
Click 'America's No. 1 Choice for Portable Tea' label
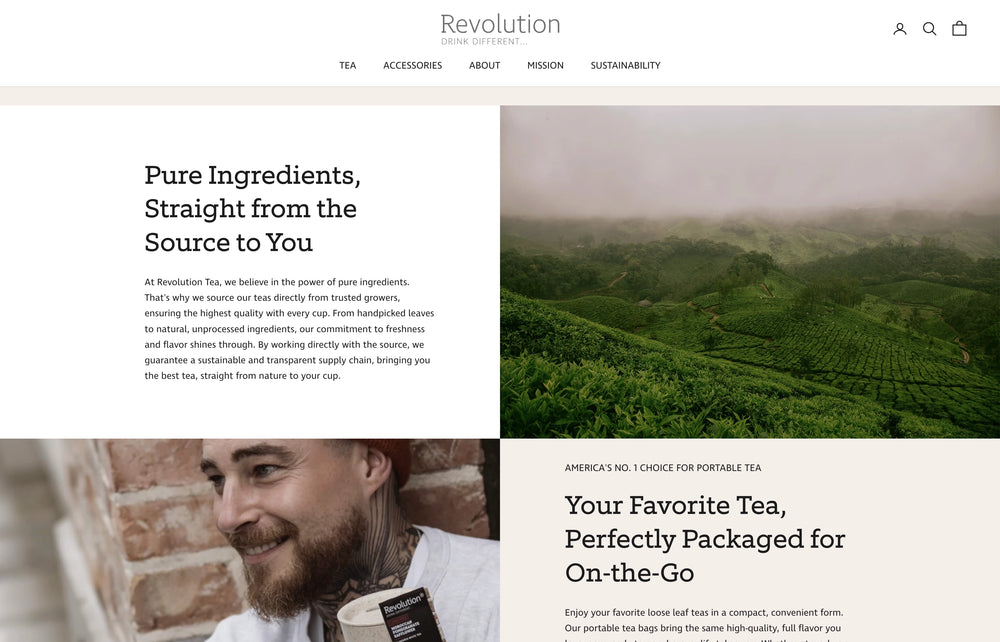[663, 467]
